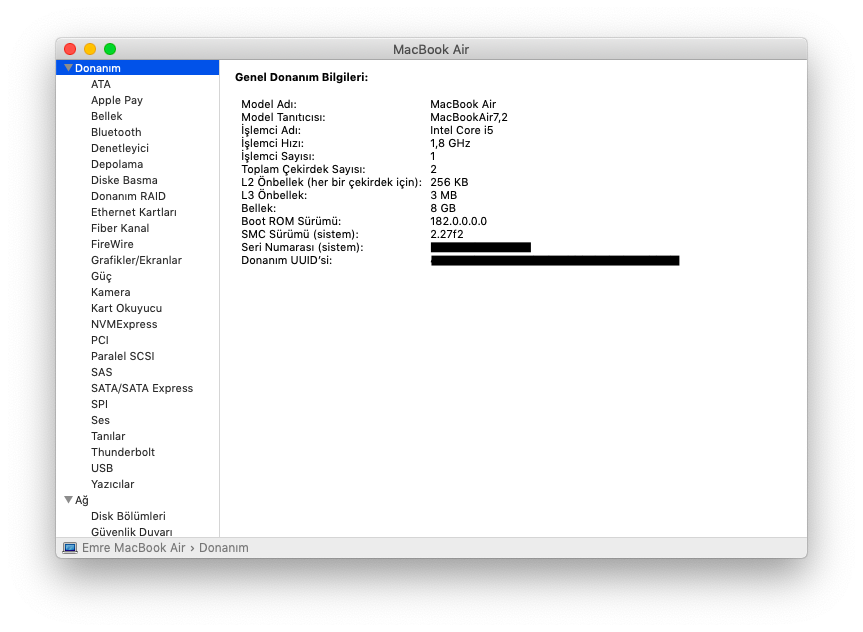
Task: Click the Donanım UUID'si label
Action: click(x=287, y=260)
